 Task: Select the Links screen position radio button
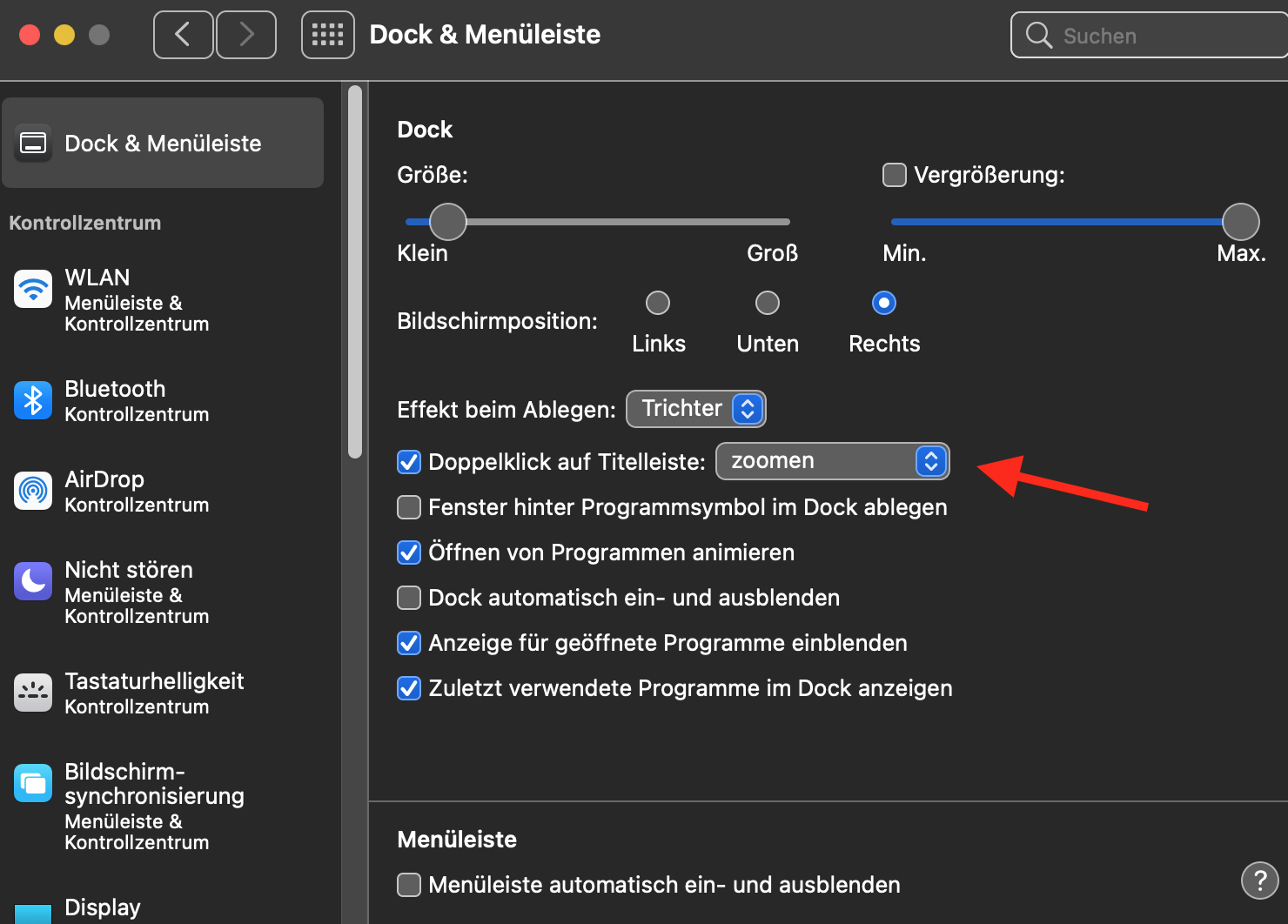click(x=658, y=303)
